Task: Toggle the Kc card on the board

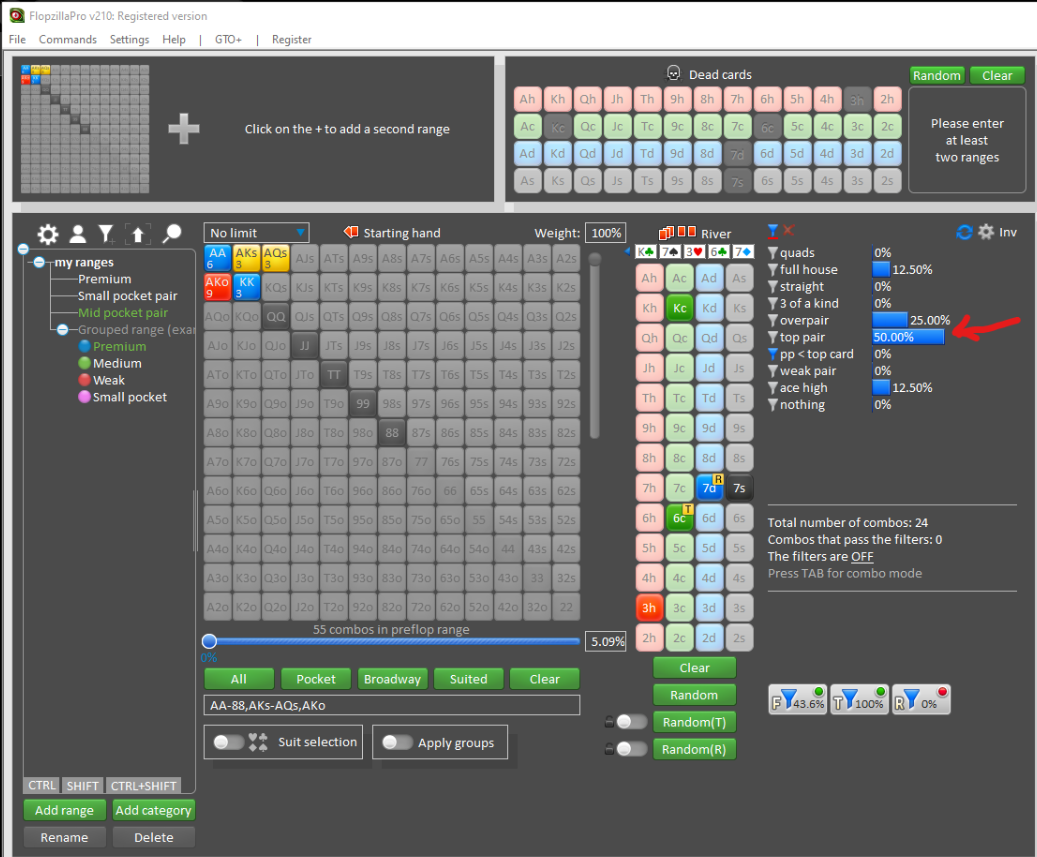Action: (679, 308)
